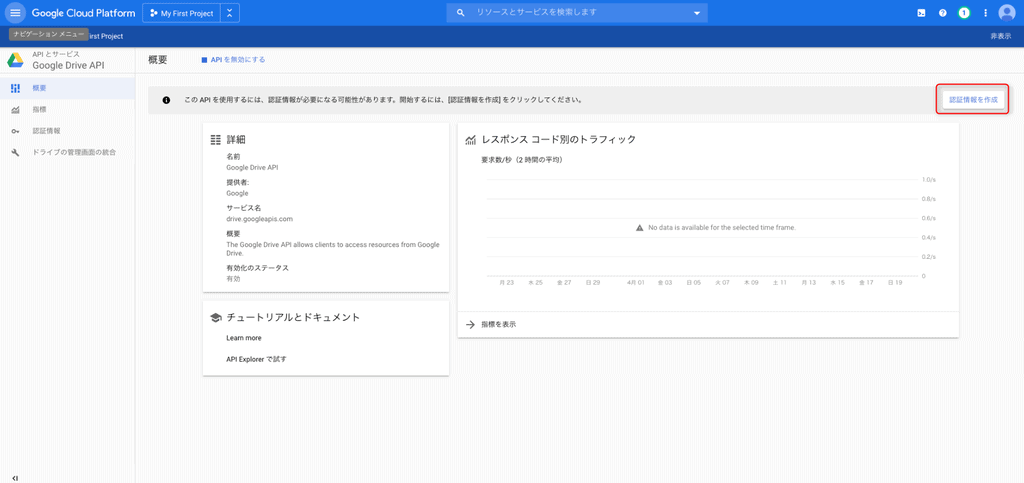Open the hamburger navigation menu

tap(15, 13)
